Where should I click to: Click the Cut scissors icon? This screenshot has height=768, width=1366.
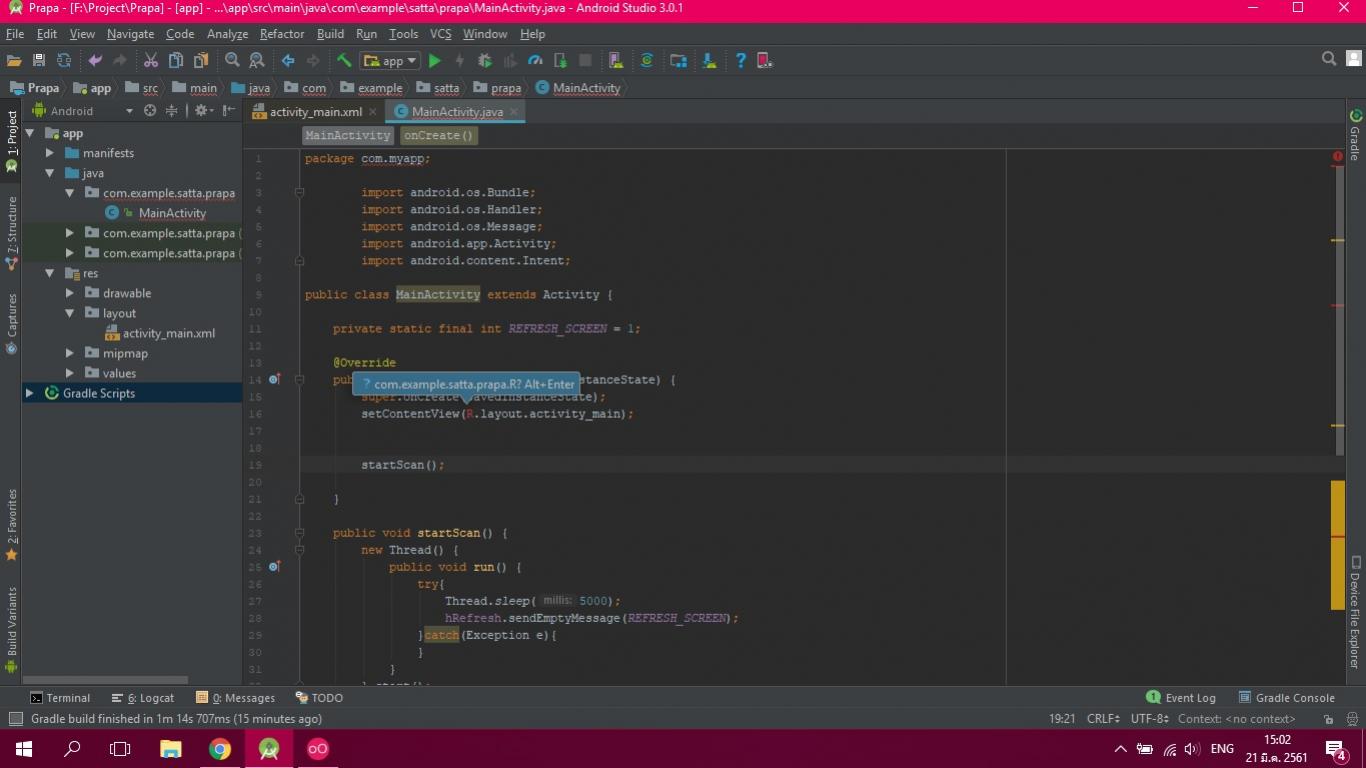(x=151, y=61)
